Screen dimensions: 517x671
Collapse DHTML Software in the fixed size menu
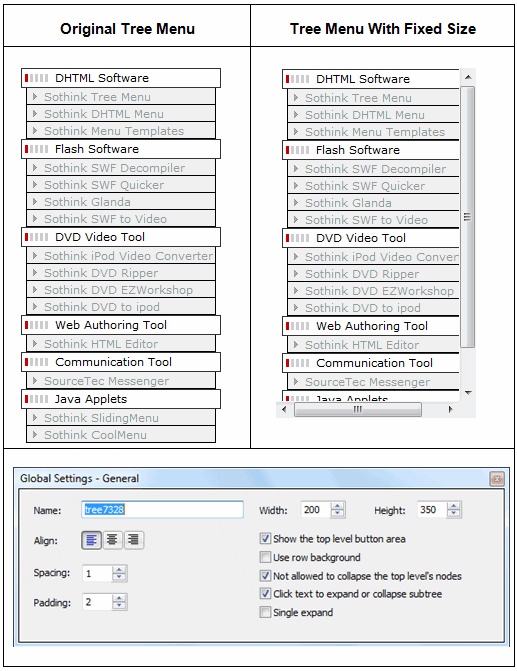coord(371,79)
